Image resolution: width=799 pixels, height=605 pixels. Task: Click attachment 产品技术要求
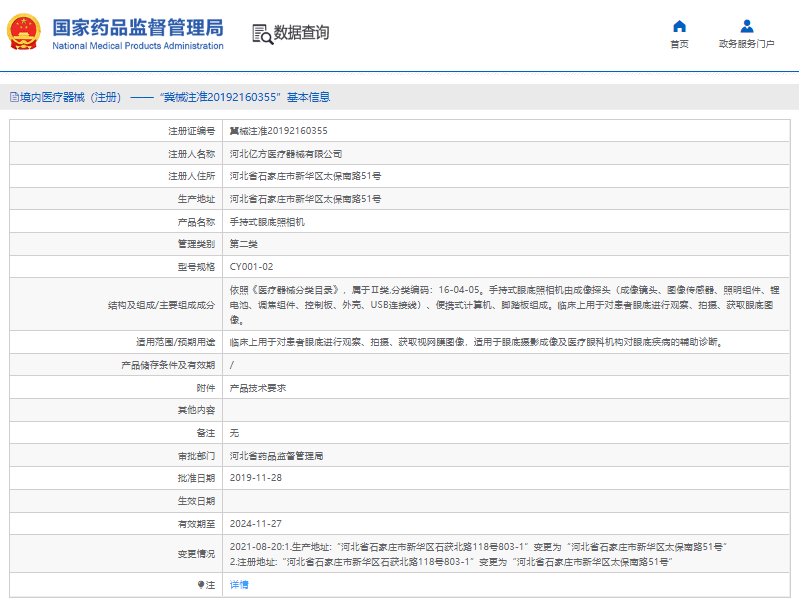click(x=258, y=388)
